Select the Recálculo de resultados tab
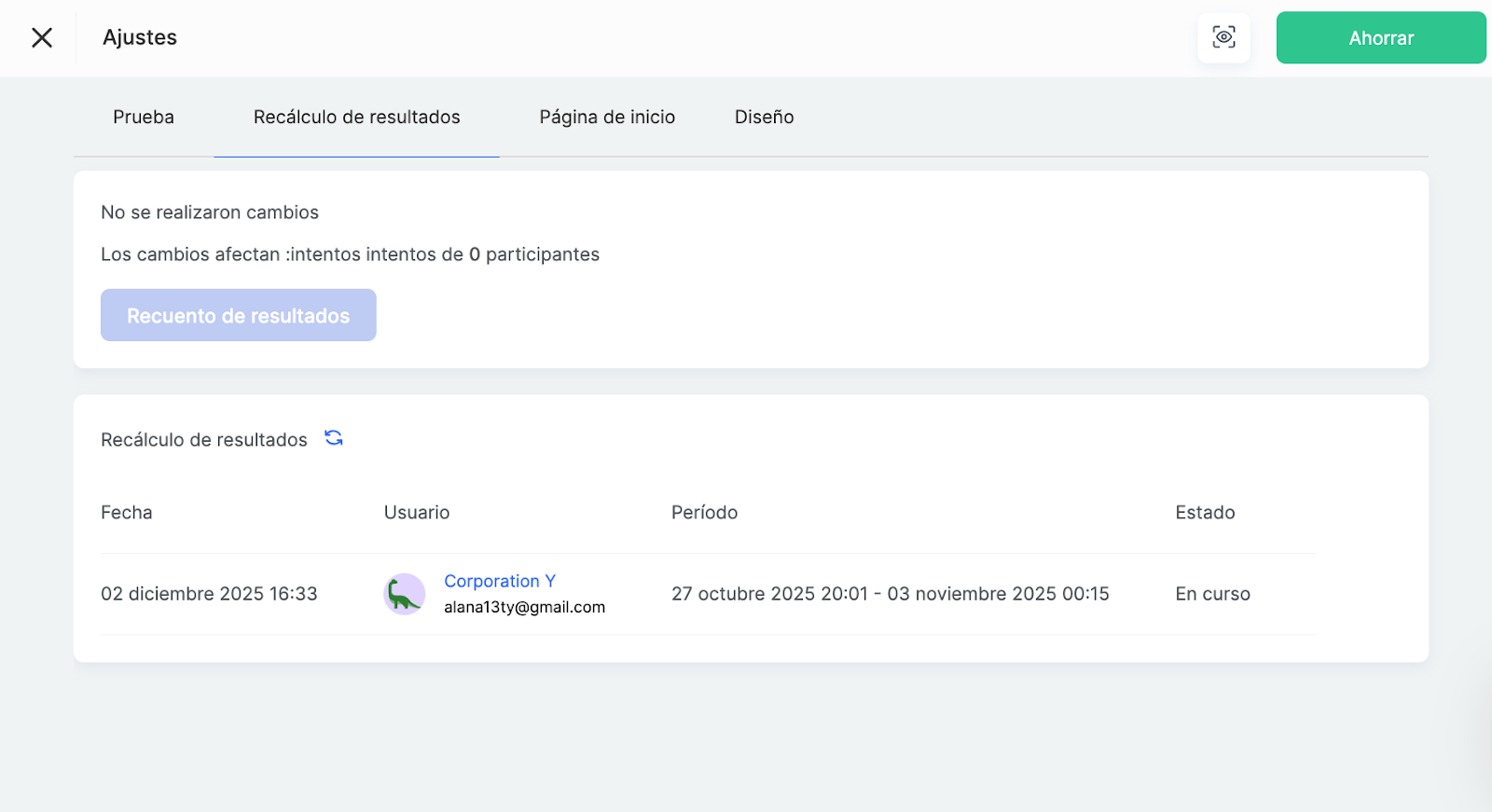This screenshot has height=812, width=1492. tap(356, 117)
